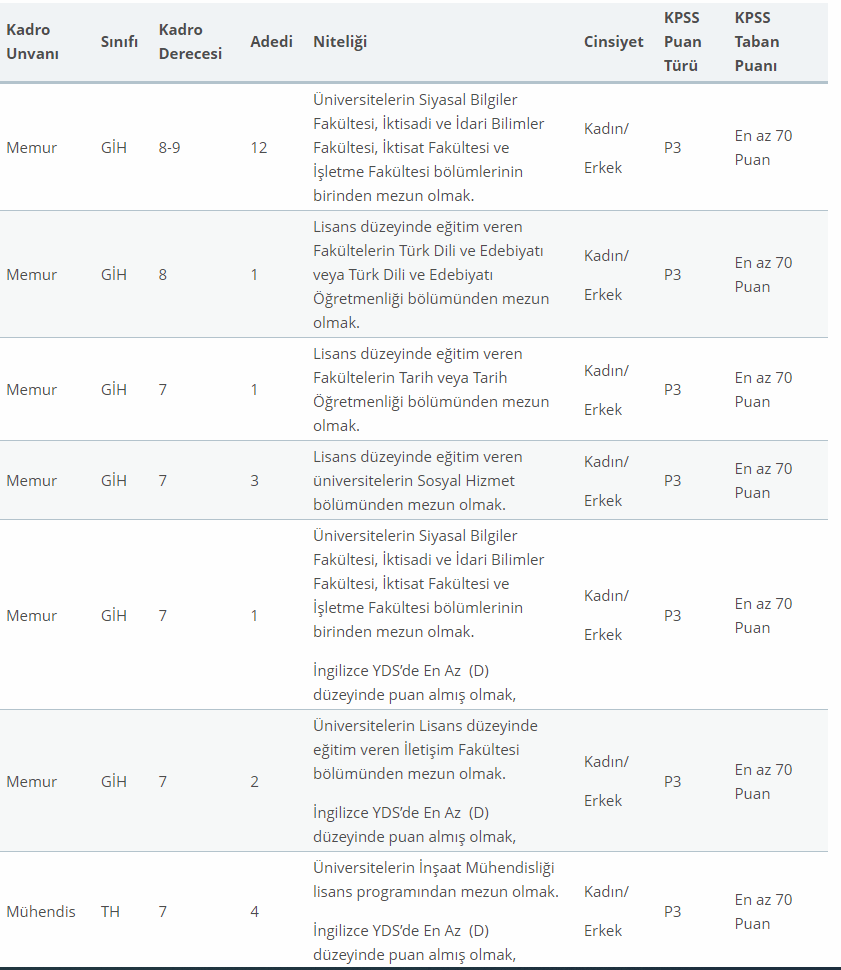
Task: Click the TH class cell
Action: (110, 911)
